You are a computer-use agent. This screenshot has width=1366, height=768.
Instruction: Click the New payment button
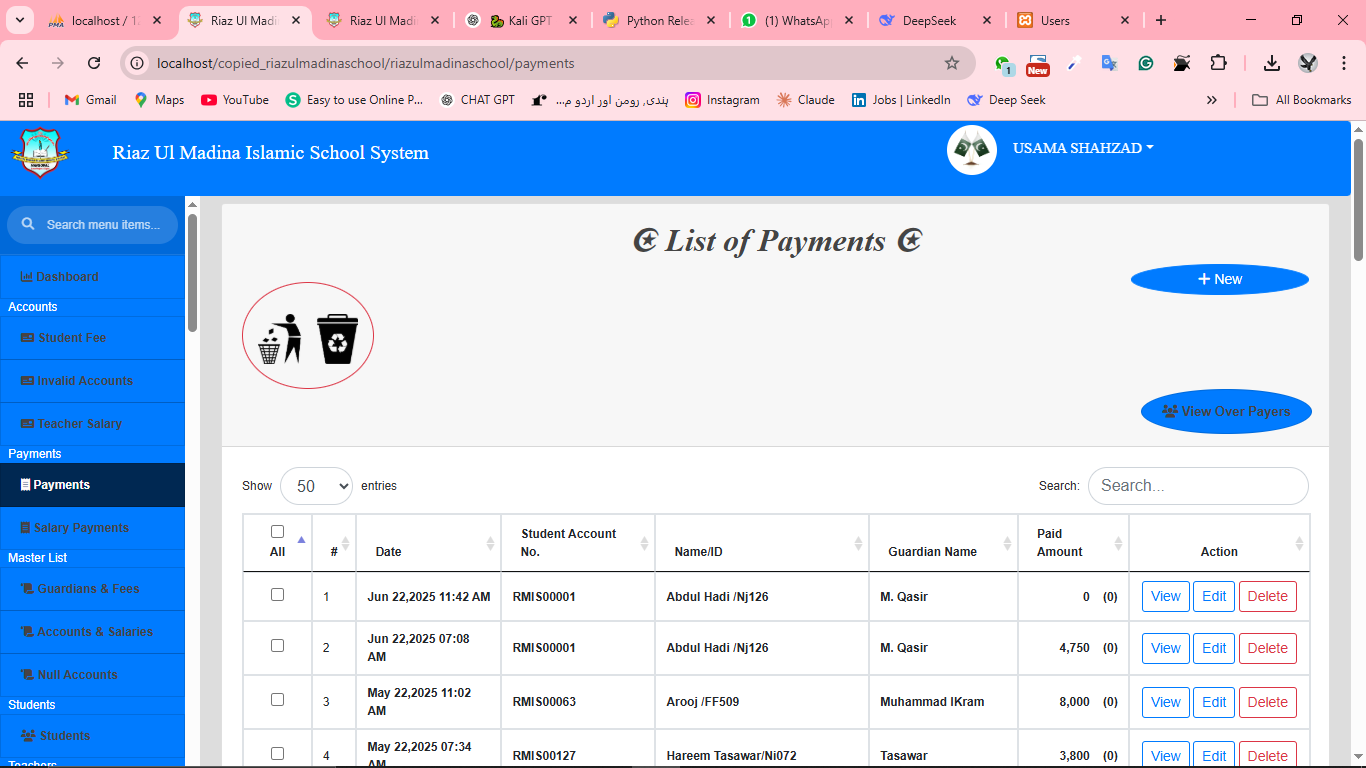click(1220, 280)
